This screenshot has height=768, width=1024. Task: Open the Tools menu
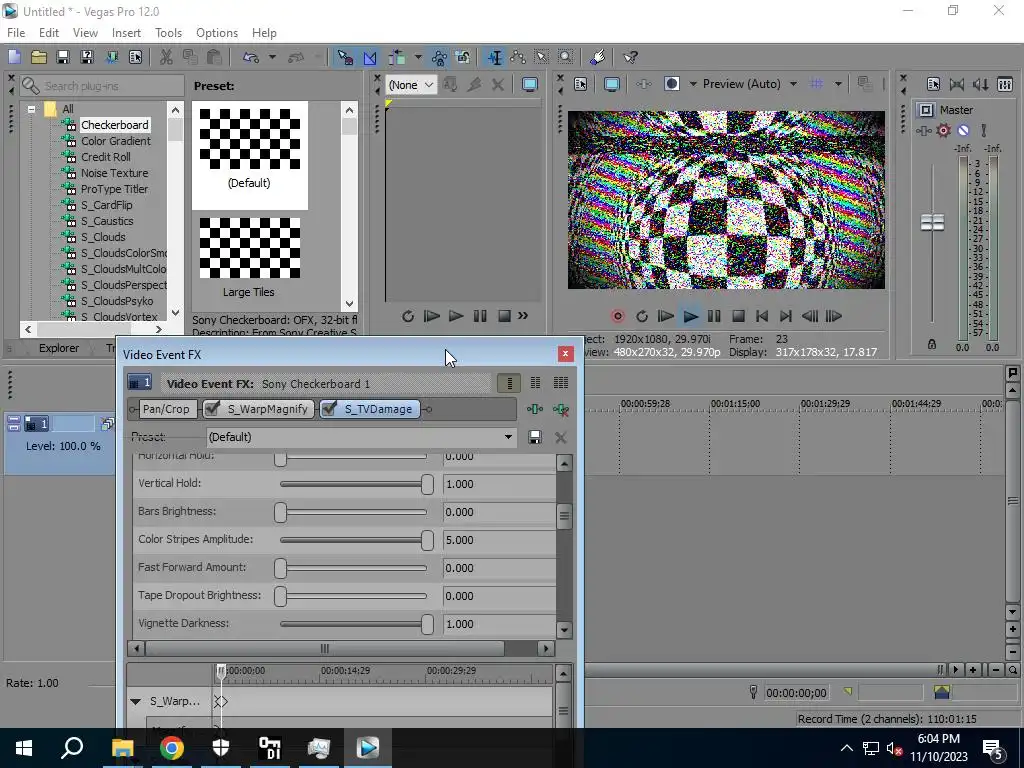click(x=168, y=33)
